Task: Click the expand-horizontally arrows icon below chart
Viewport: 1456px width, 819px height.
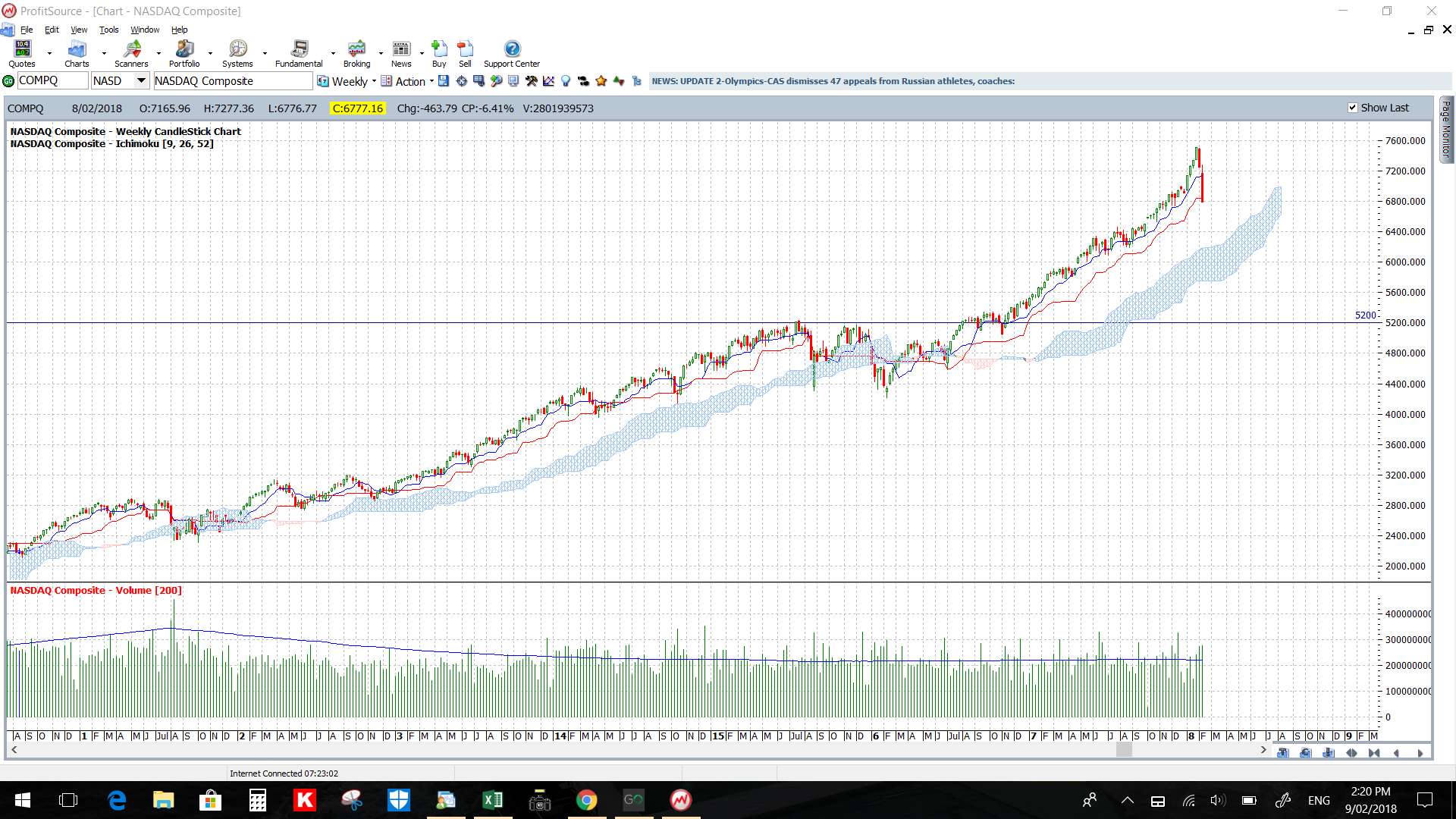Action: pos(1351,753)
